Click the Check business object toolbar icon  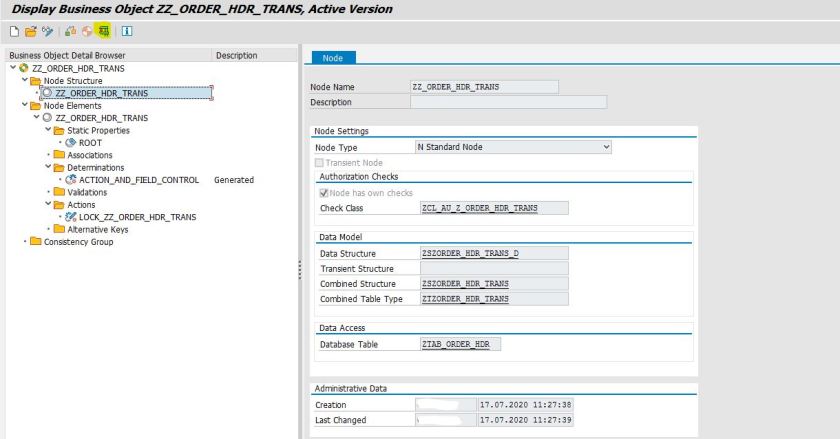tap(71, 31)
